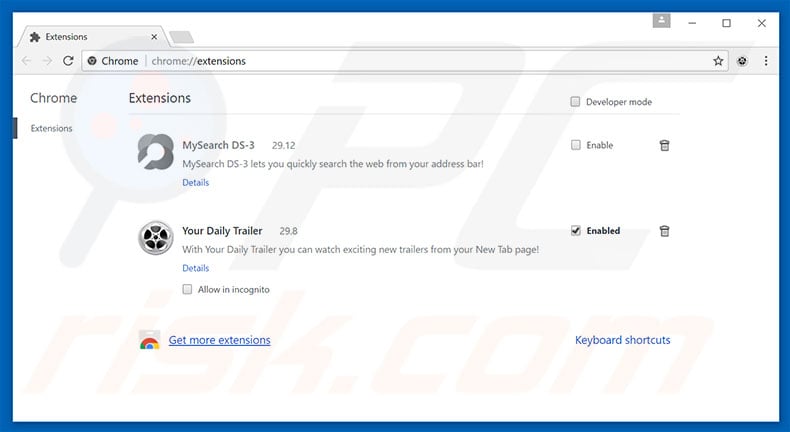This screenshot has height=432, width=790.
Task: Go forward with the browser forward arrow
Action: pyautogui.click(x=47, y=61)
